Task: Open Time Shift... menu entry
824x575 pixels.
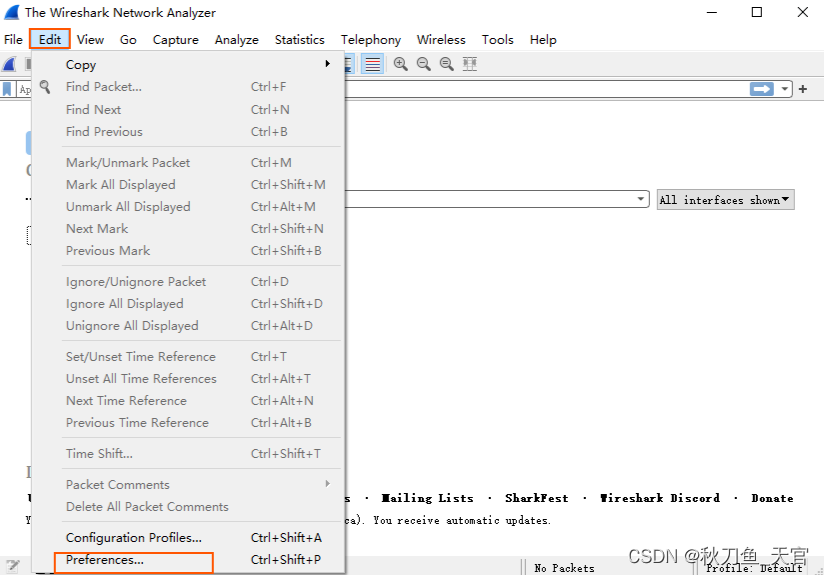Action: click(x=188, y=454)
